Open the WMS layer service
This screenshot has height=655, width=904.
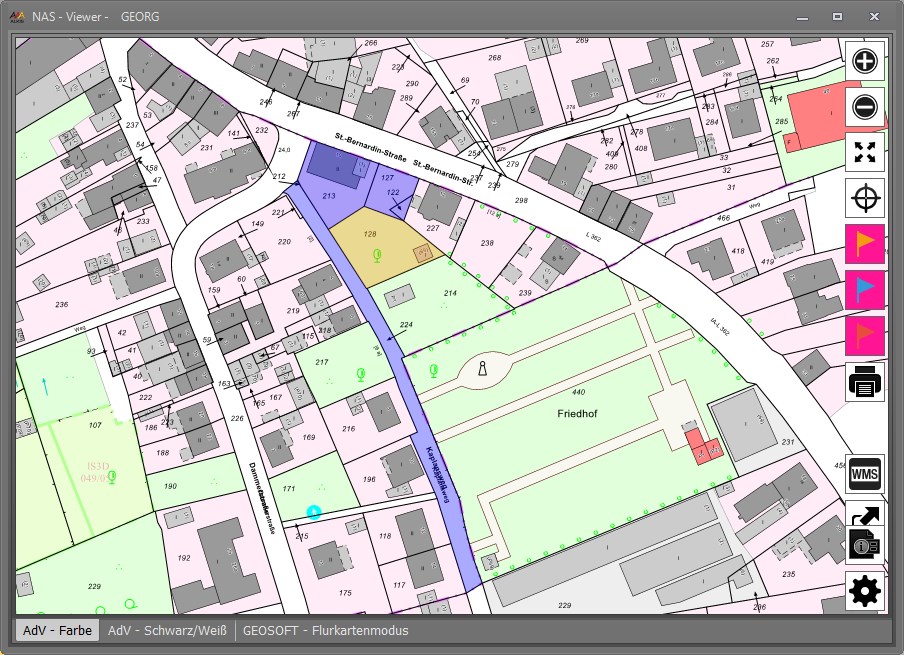pos(865,473)
